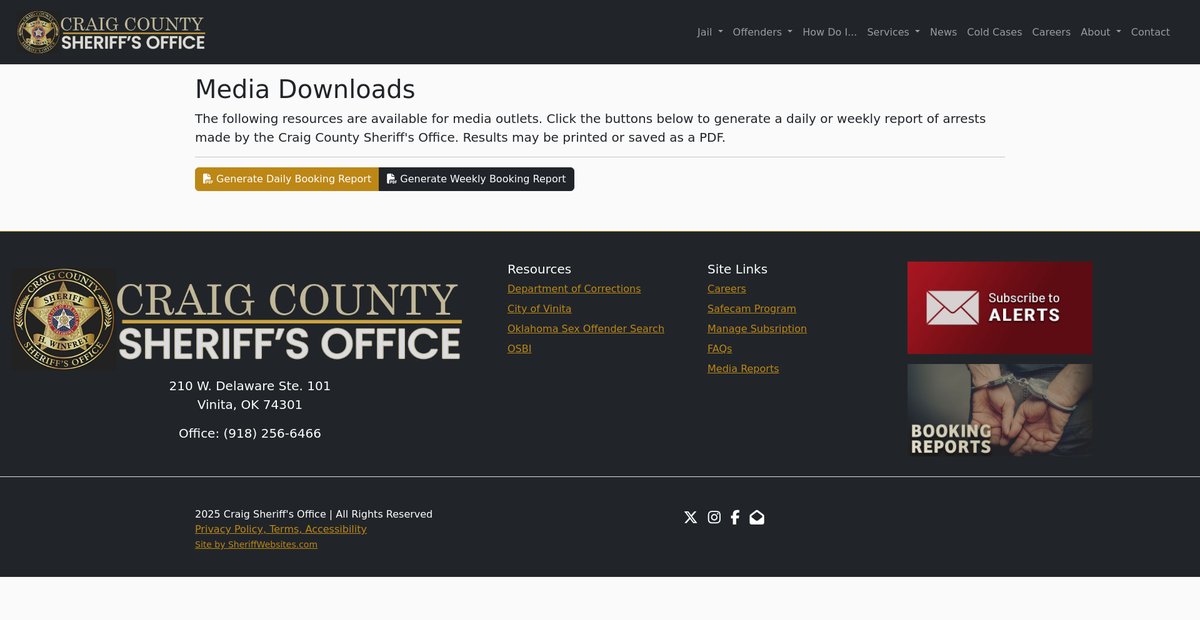Screen dimensions: 1200x620
Task: Open the Instagram social icon
Action: (x=714, y=517)
